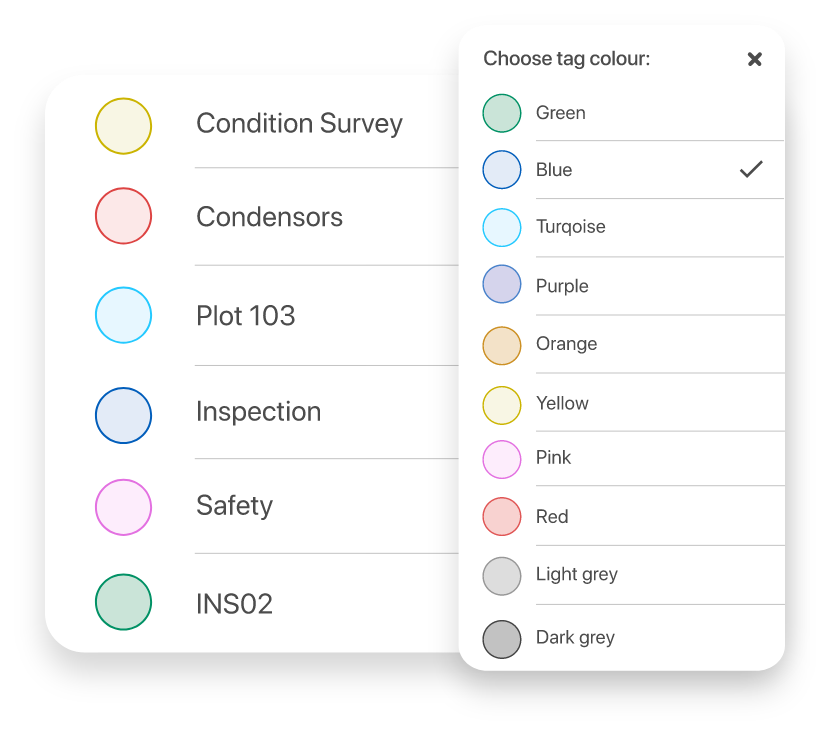The height and width of the screenshot is (736, 830).
Task: Choose the Light grey swatch
Action: pos(502,576)
